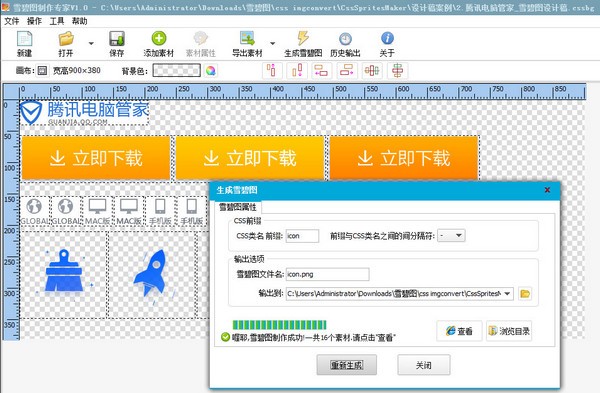
Task: Click the 查看 view button
Action: tap(459, 331)
